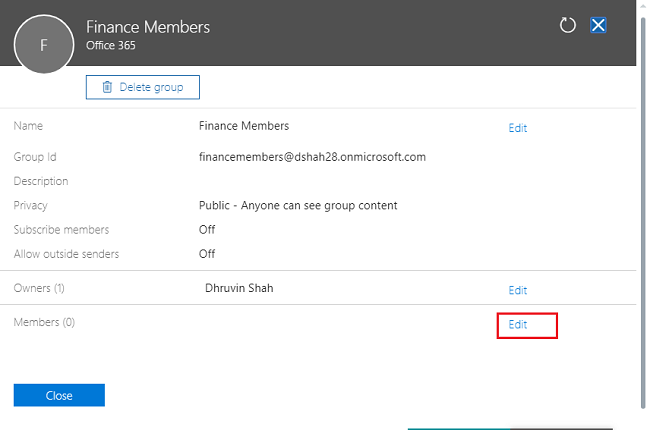Select the Office 365 subtitle text
The height and width of the screenshot is (430, 650).
110,46
